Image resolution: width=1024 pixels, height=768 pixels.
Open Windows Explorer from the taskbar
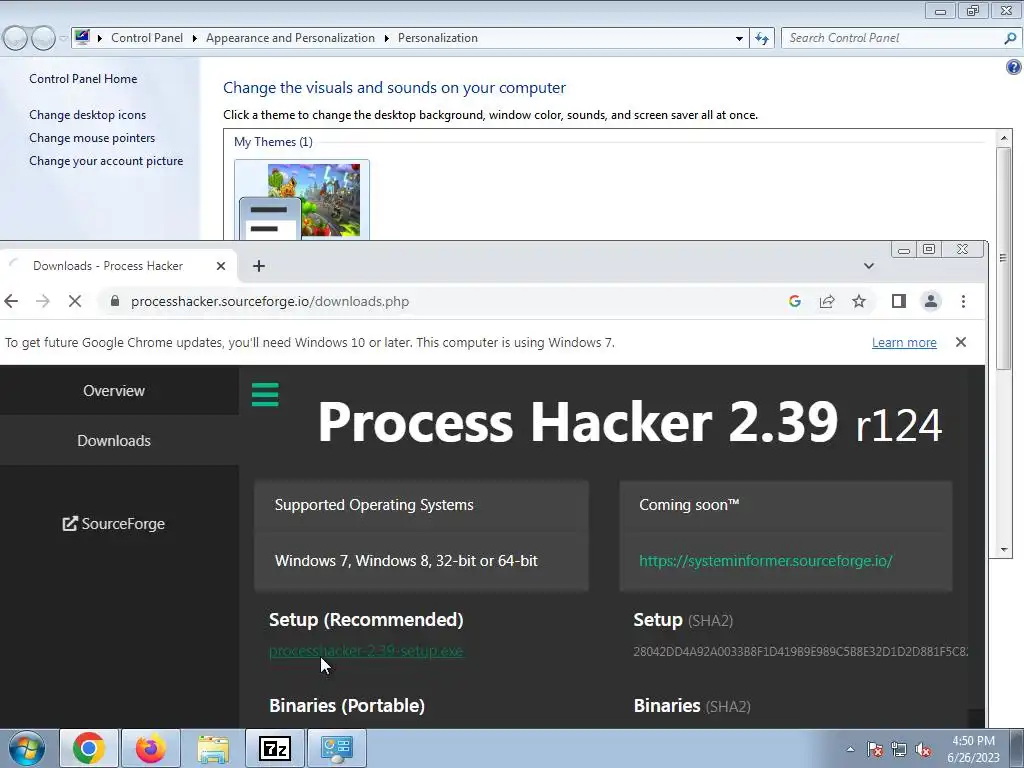(x=213, y=748)
